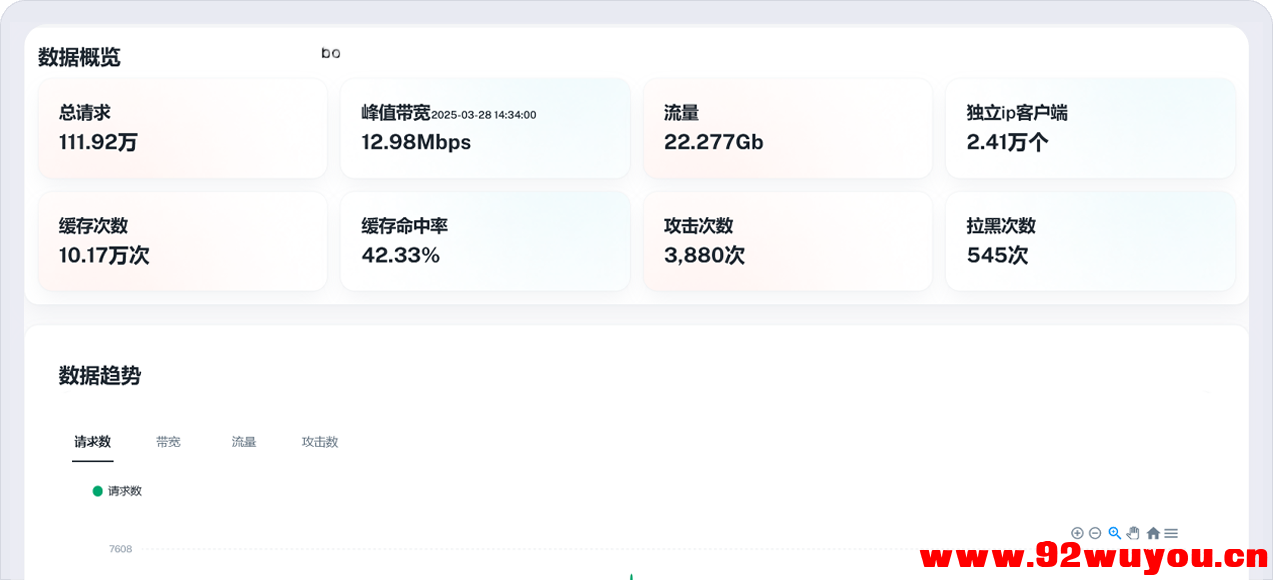Open the 流量 trend tab
1273x580 pixels.
click(x=244, y=442)
